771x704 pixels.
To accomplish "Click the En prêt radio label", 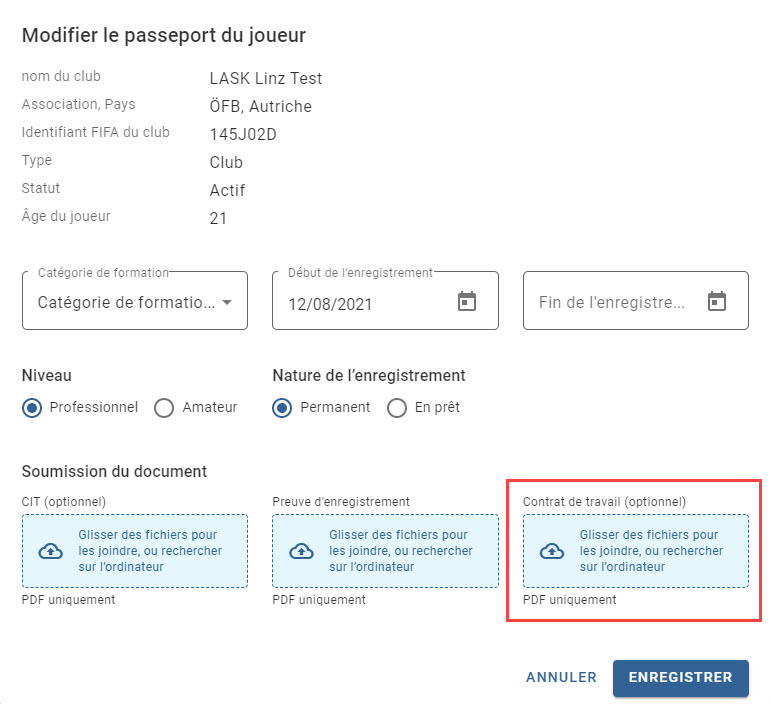I will [x=437, y=407].
